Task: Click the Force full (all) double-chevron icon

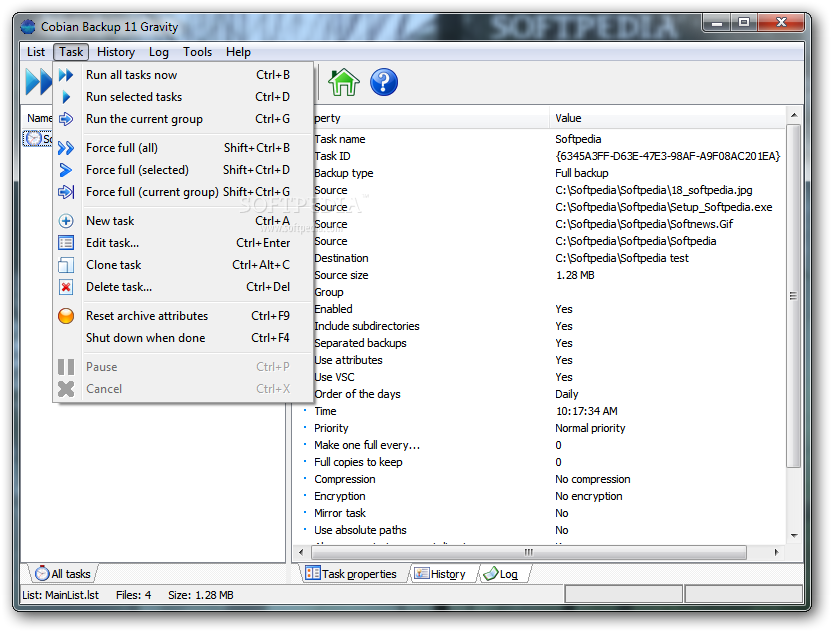Action: [x=66, y=148]
